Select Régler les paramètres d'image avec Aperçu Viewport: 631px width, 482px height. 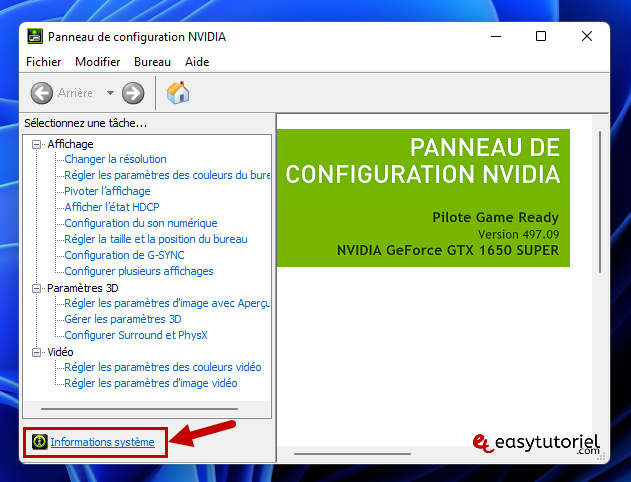tap(167, 303)
